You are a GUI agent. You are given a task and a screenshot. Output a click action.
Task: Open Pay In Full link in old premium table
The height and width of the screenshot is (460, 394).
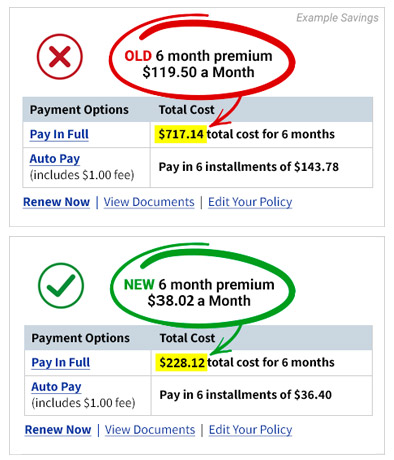tap(59, 134)
